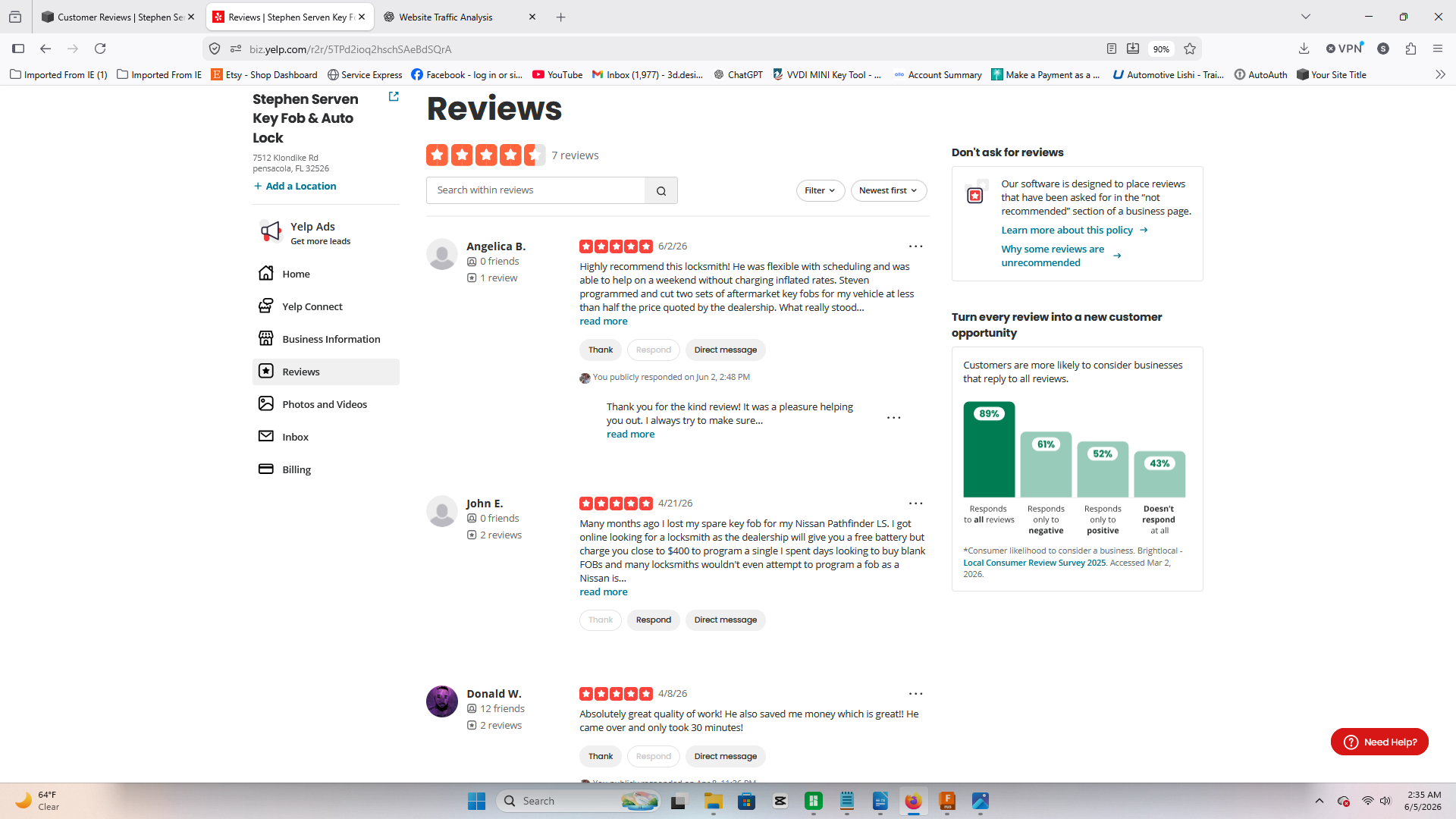Click the Home house icon in sidebar

coord(265,274)
